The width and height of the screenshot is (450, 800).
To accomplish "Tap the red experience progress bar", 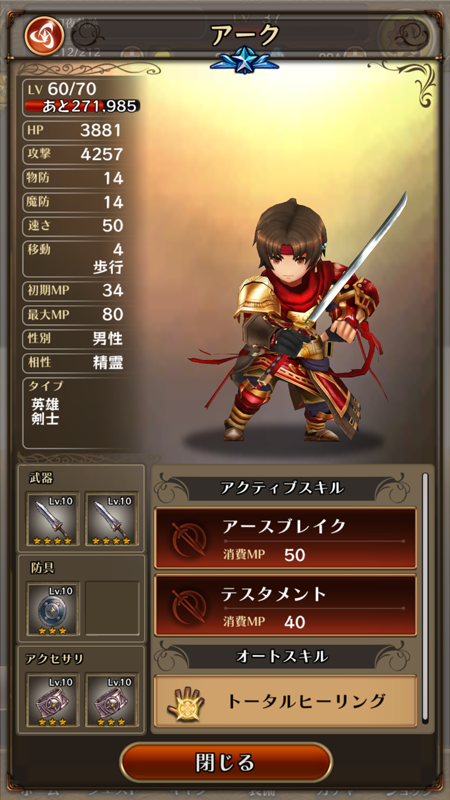I will (x=82, y=106).
